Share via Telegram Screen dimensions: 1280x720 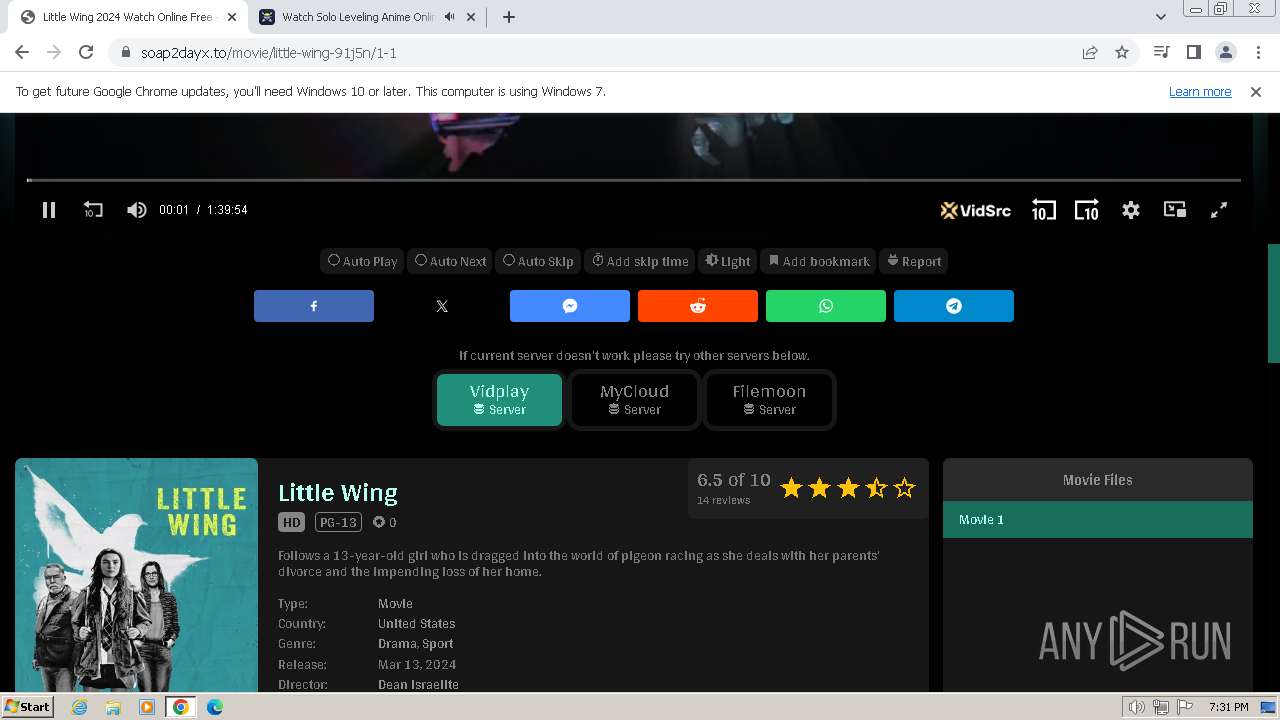(954, 306)
